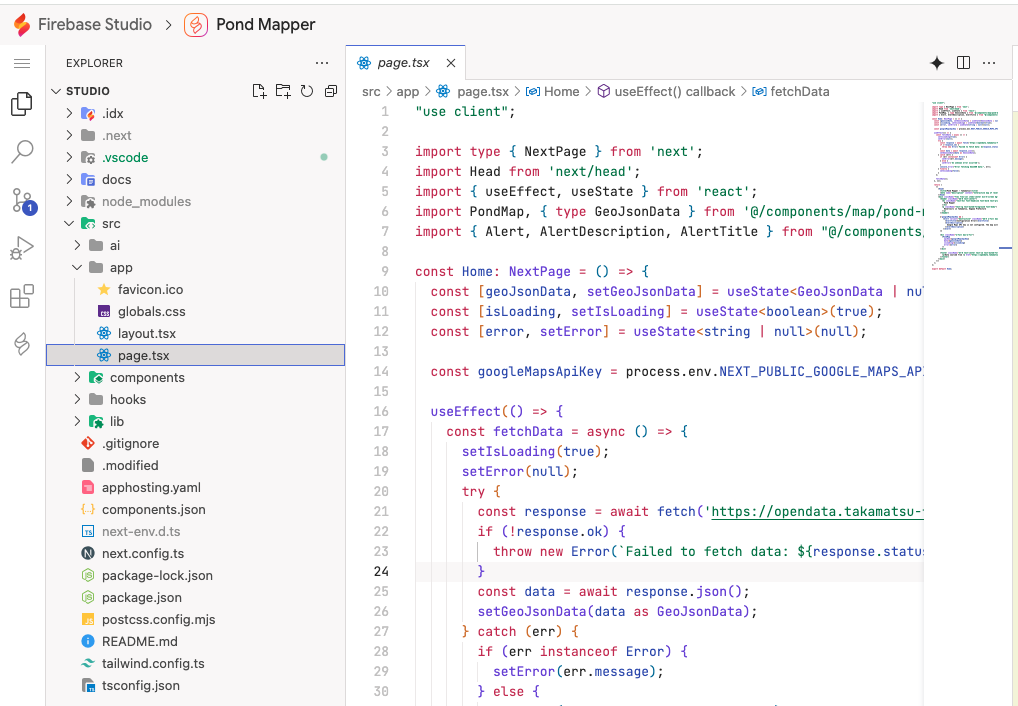1018x706 pixels.
Task: Open the hamburger menu icon
Action: (22, 63)
